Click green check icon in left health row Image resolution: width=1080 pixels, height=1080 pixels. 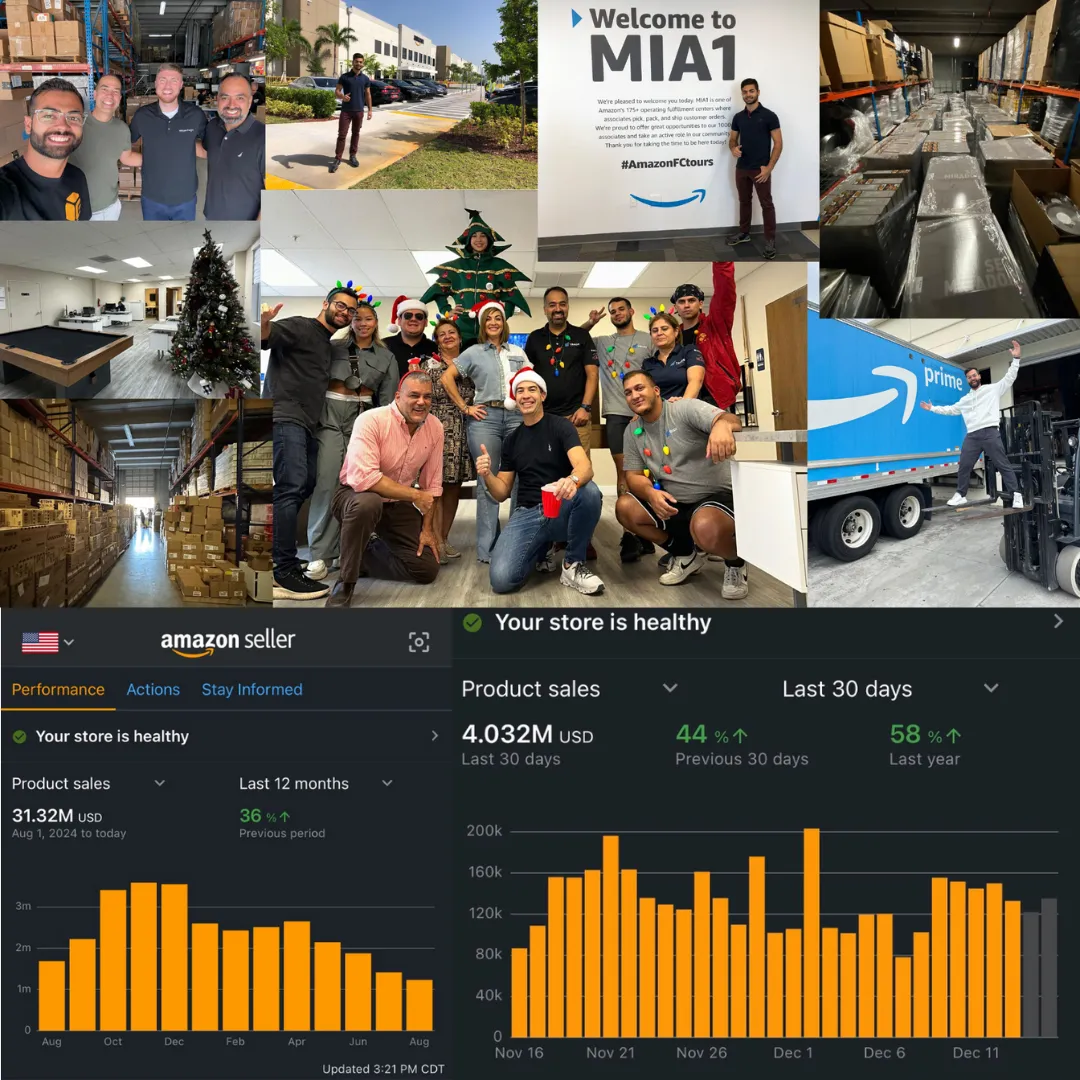coord(19,736)
